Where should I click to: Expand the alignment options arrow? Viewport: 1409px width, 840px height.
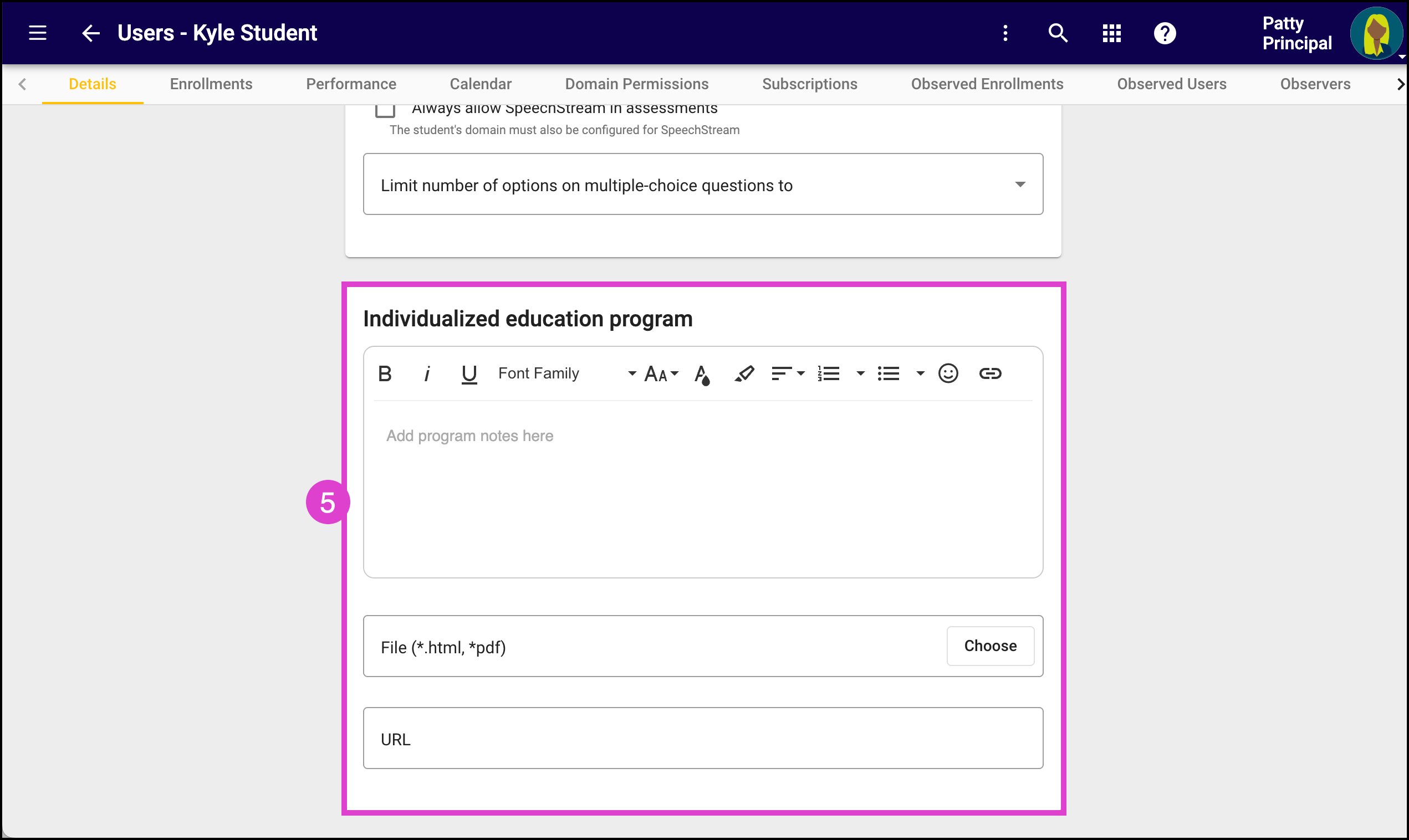click(801, 373)
